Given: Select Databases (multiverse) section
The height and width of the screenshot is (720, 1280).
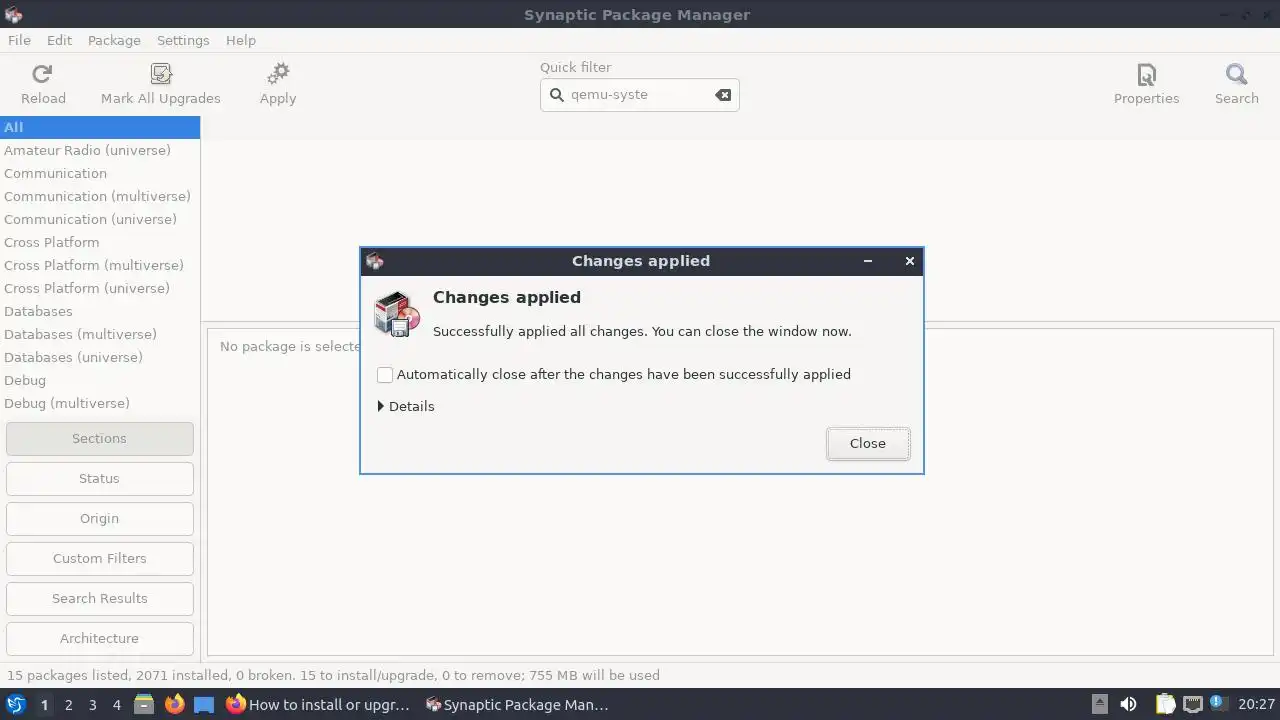Looking at the screenshot, I should 100,334.
